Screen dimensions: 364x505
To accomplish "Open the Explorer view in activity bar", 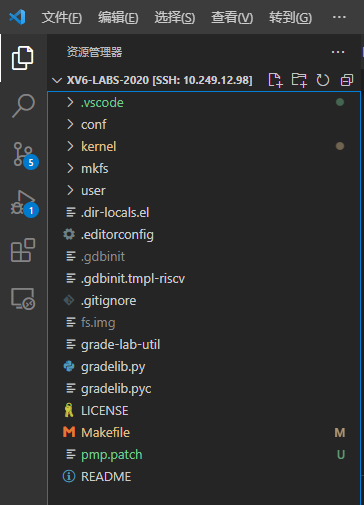I will coord(23,58).
